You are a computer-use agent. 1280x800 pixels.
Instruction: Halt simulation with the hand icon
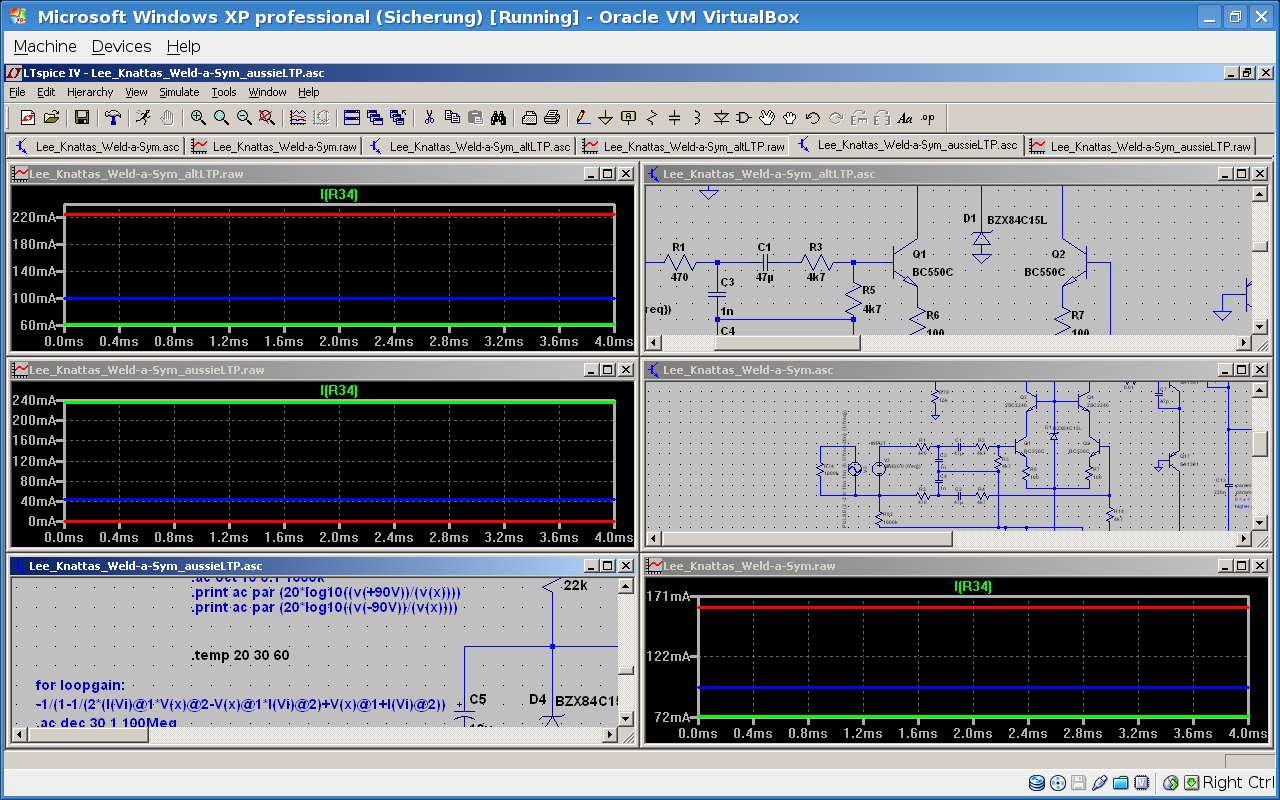click(167, 117)
